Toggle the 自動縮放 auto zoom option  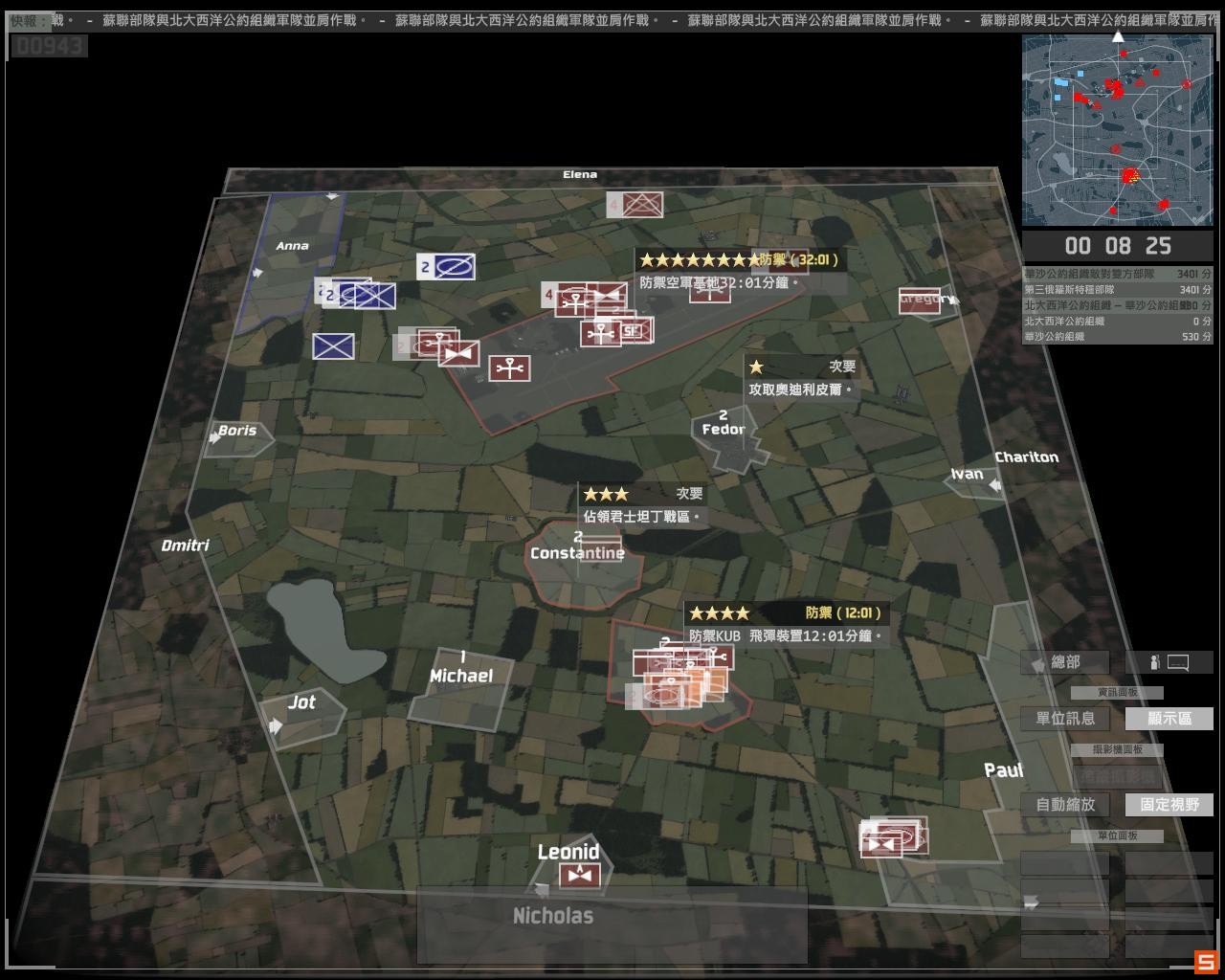[1064, 805]
